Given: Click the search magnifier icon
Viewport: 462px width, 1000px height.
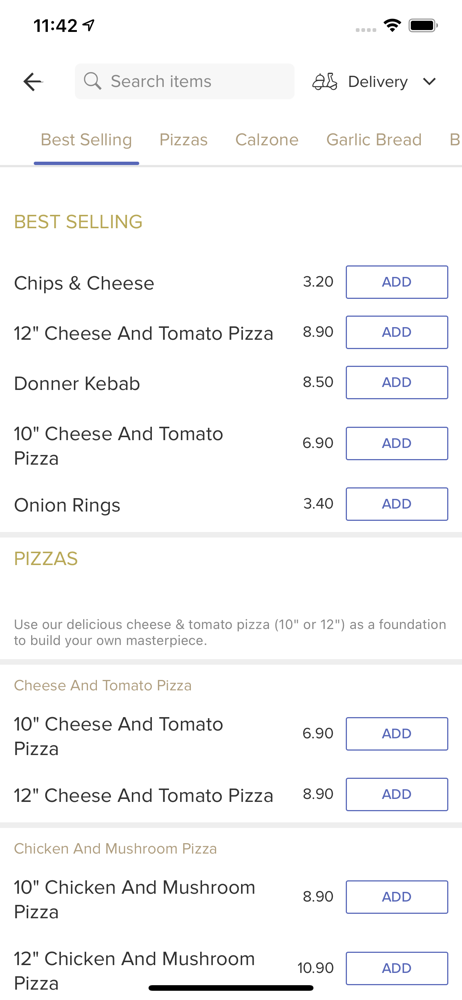Looking at the screenshot, I should (93, 81).
